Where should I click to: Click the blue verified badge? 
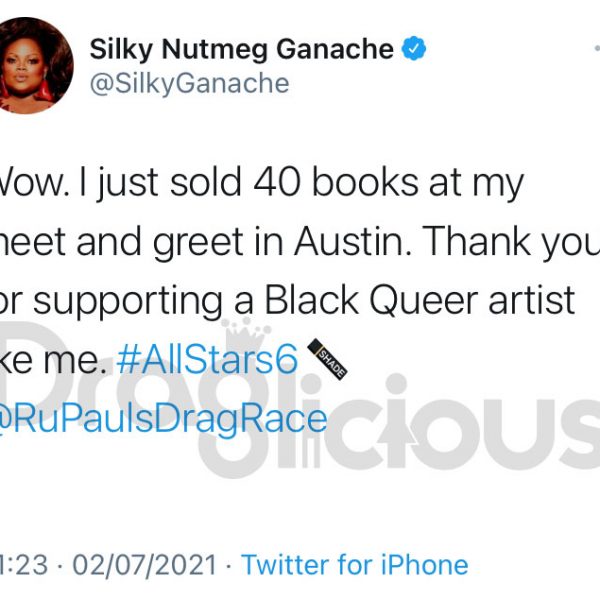pyautogui.click(x=414, y=49)
